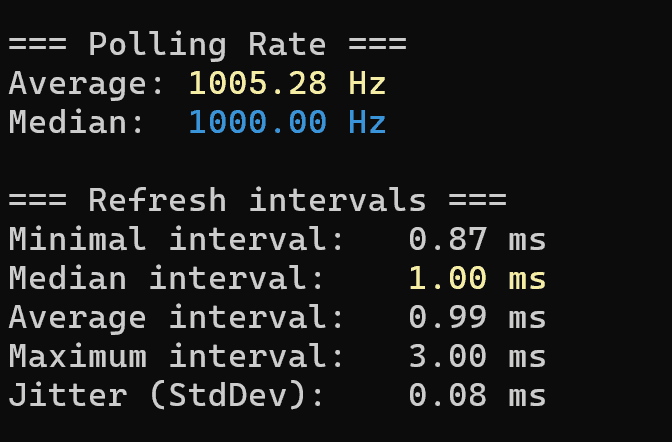672x442 pixels.
Task: Click the Polling Rate section header
Action: [x=207, y=45]
